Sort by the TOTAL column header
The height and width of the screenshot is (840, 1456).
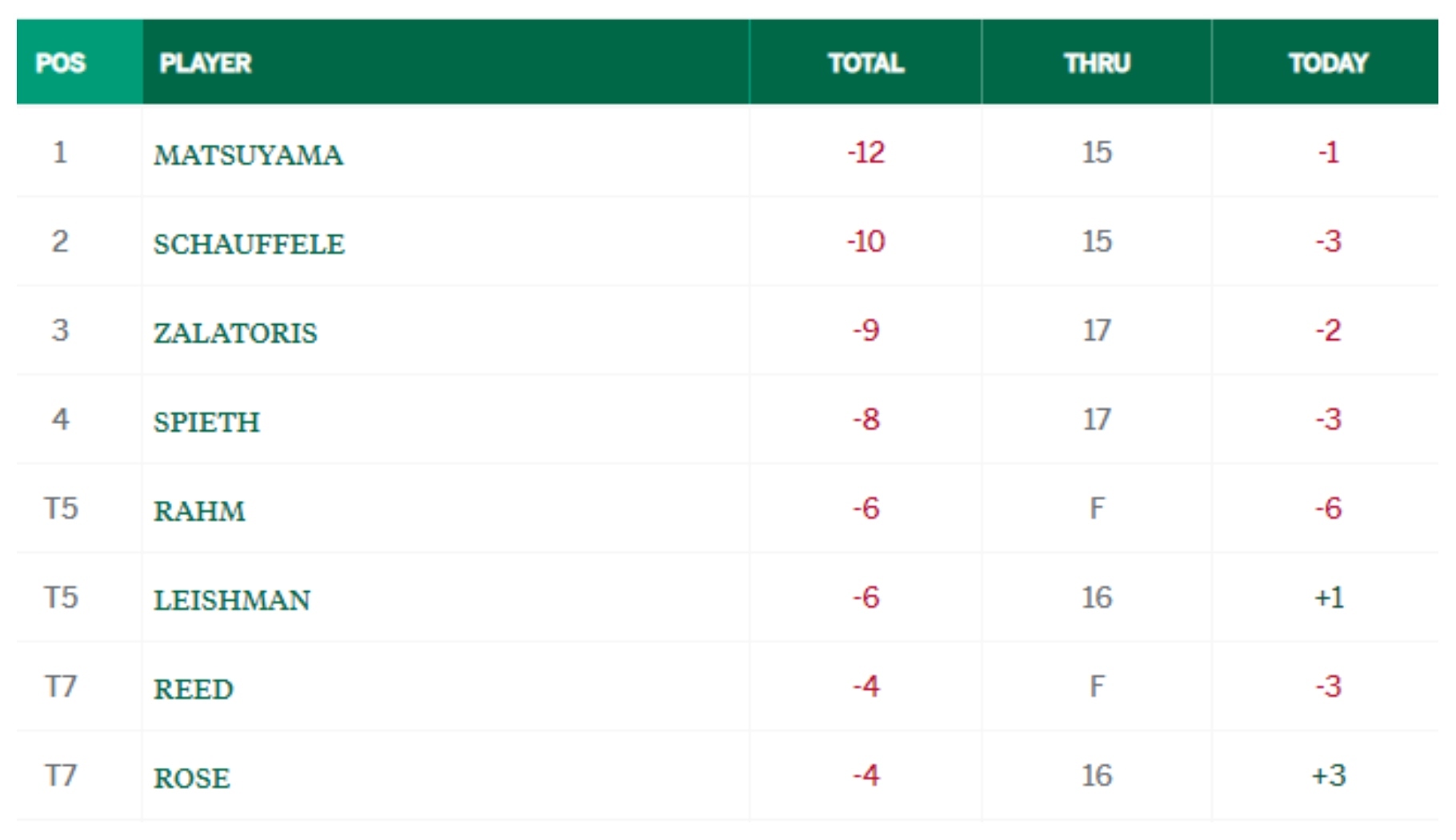[866, 63]
